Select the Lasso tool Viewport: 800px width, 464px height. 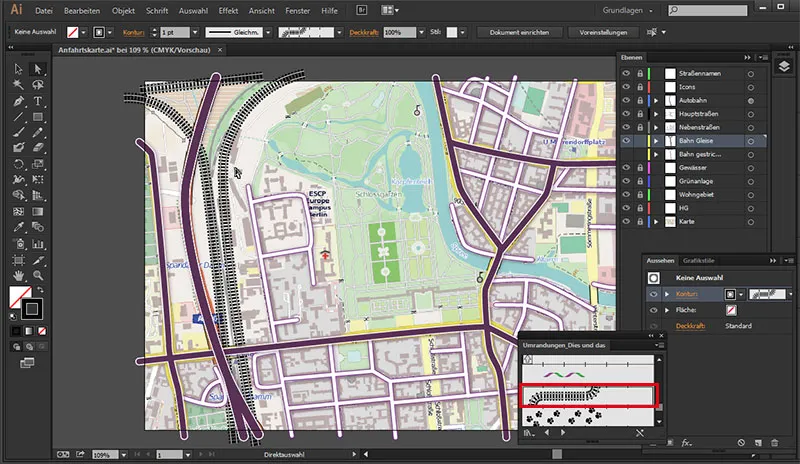pyautogui.click(x=37, y=85)
